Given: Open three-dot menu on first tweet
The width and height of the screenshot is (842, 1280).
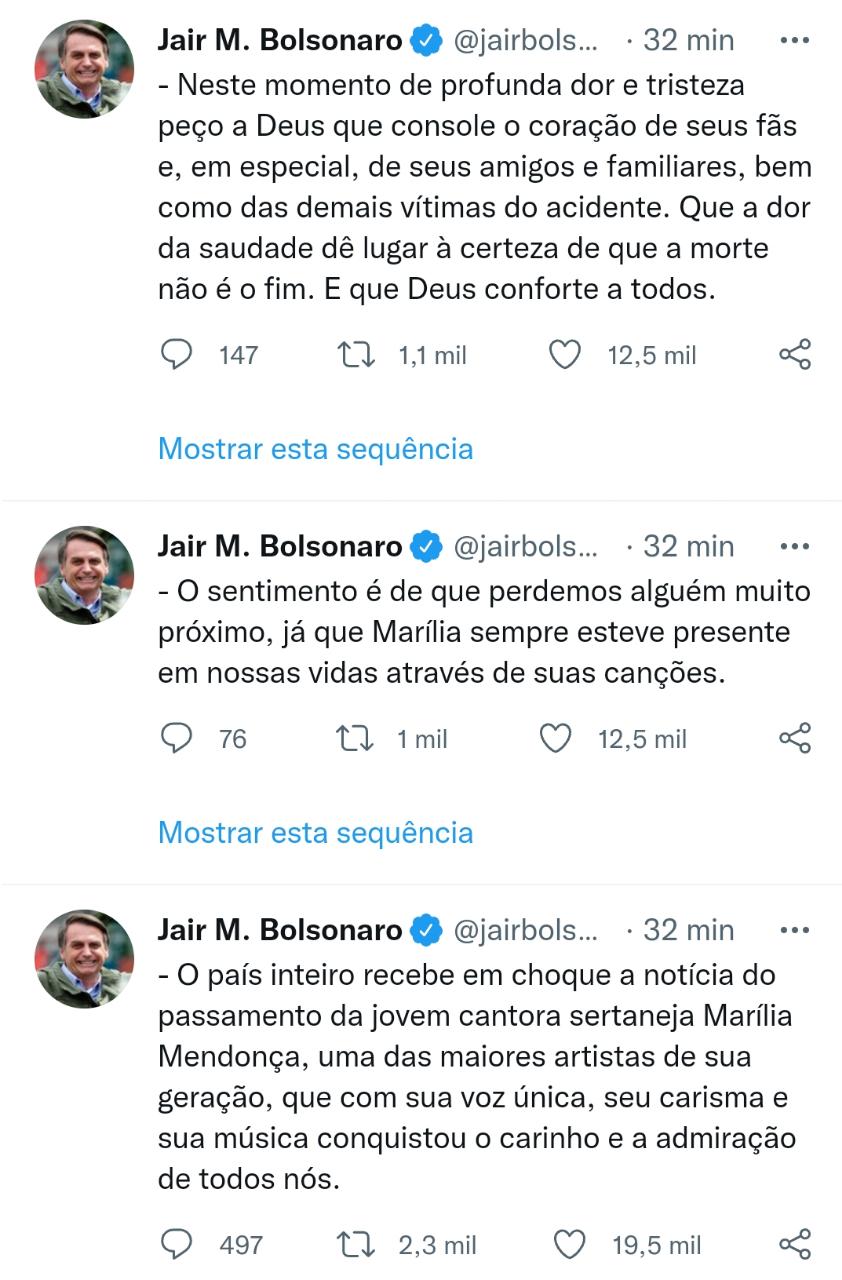Looking at the screenshot, I should [794, 41].
